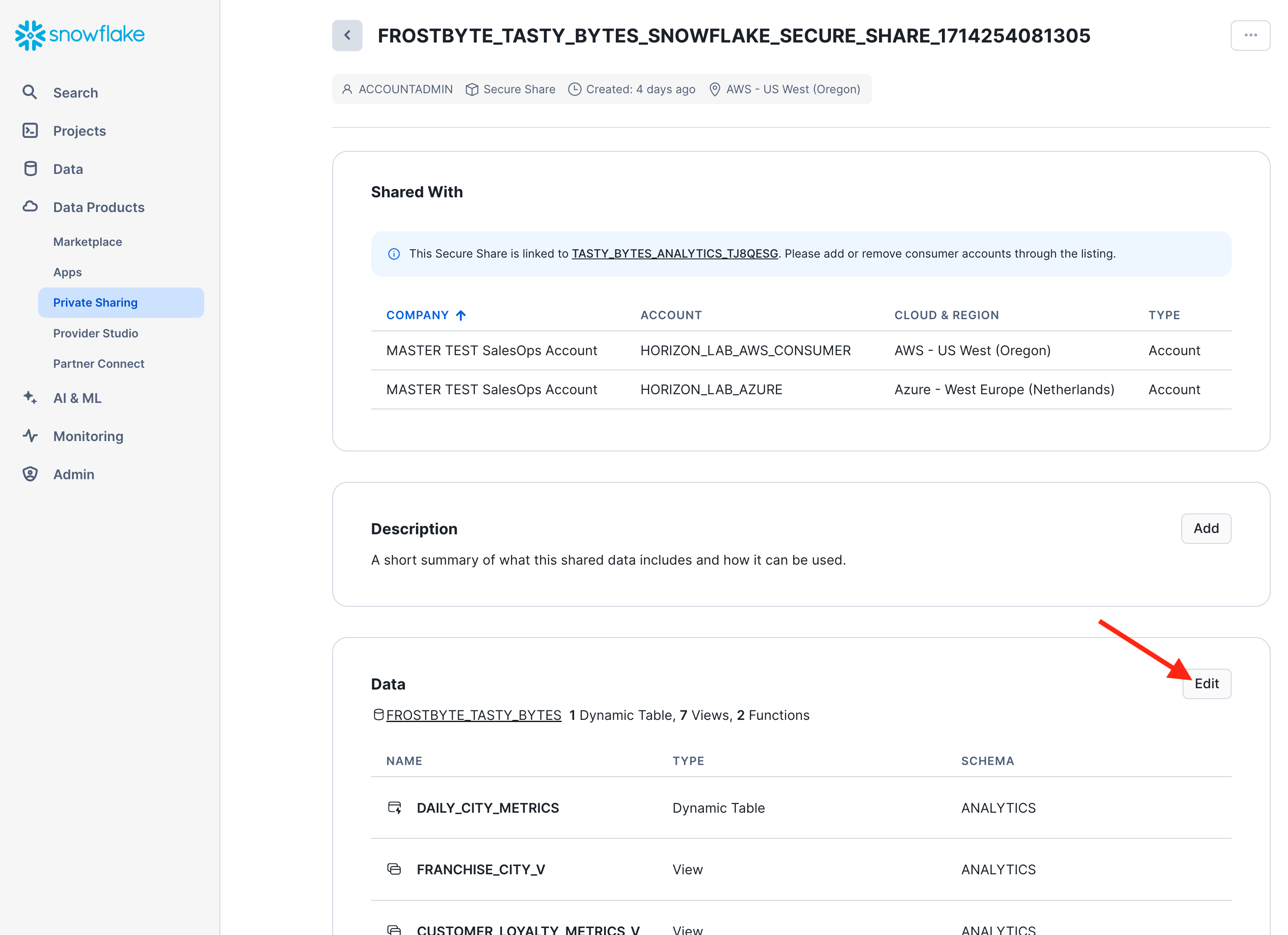Click the Monitoring activity icon
Image resolution: width=1288 pixels, height=935 pixels.
pos(30,436)
